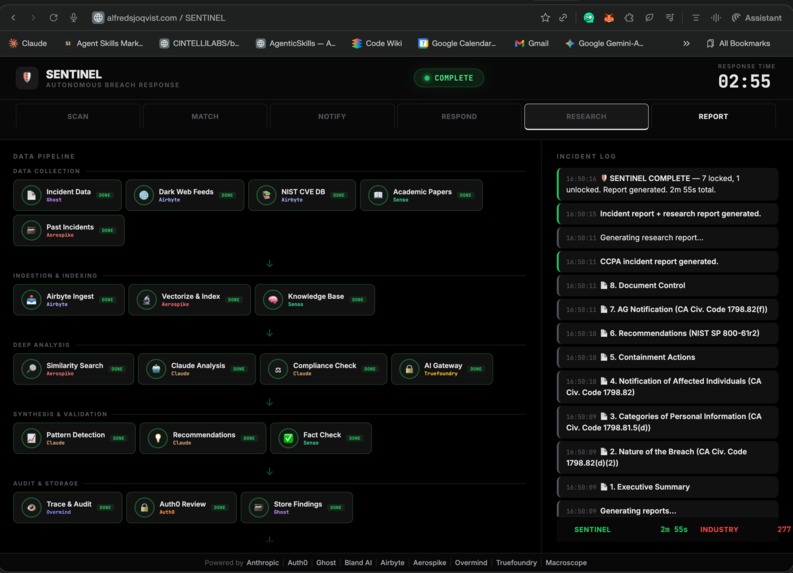
Task: Click the Pattern Detection chart icon
Action: [x=31, y=438]
